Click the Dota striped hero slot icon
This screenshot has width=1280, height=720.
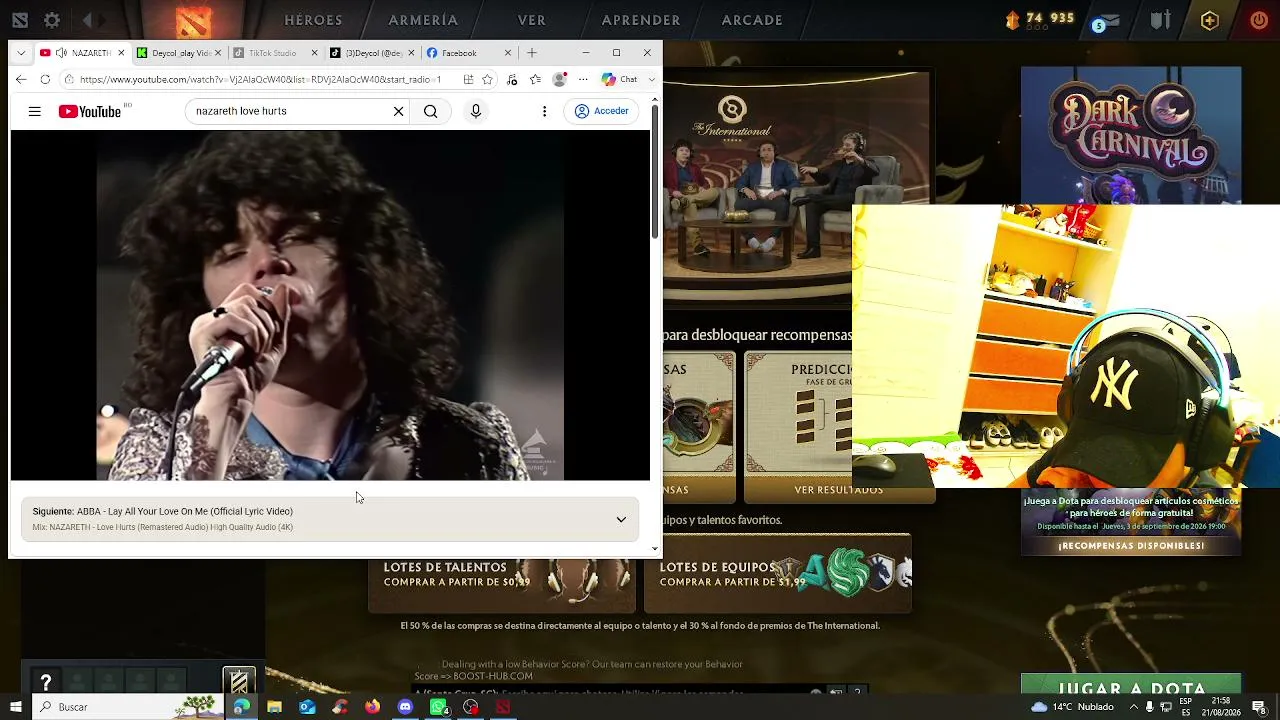(x=239, y=682)
